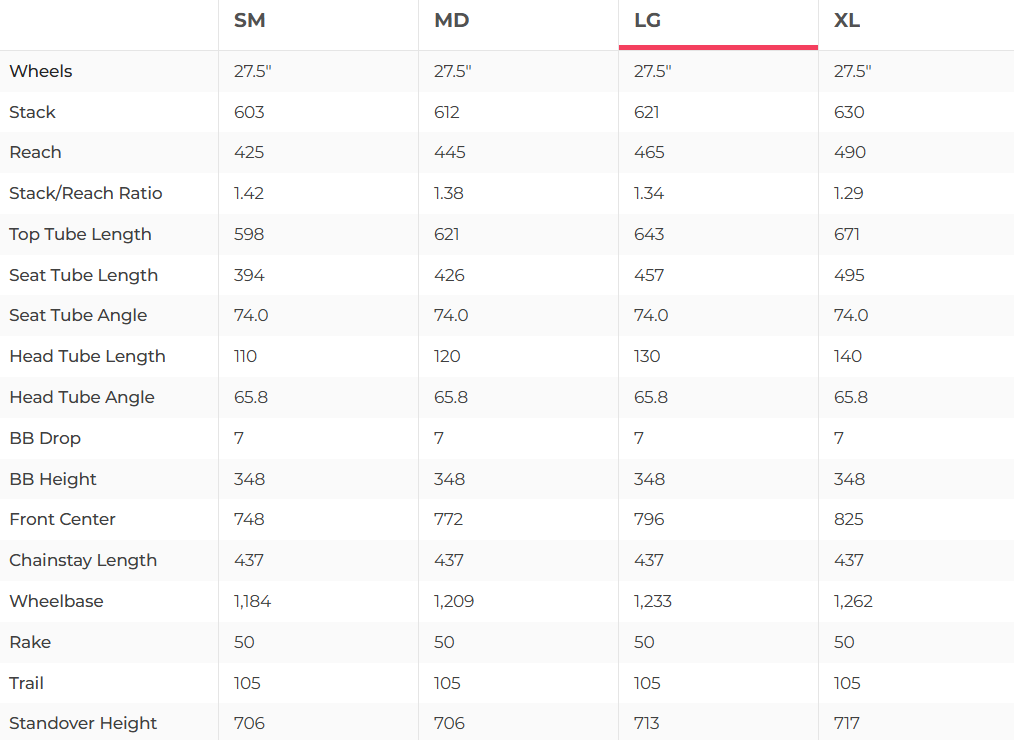Select the SM Stack value 603
Viewport: 1014px width, 740px height.
[249, 112]
